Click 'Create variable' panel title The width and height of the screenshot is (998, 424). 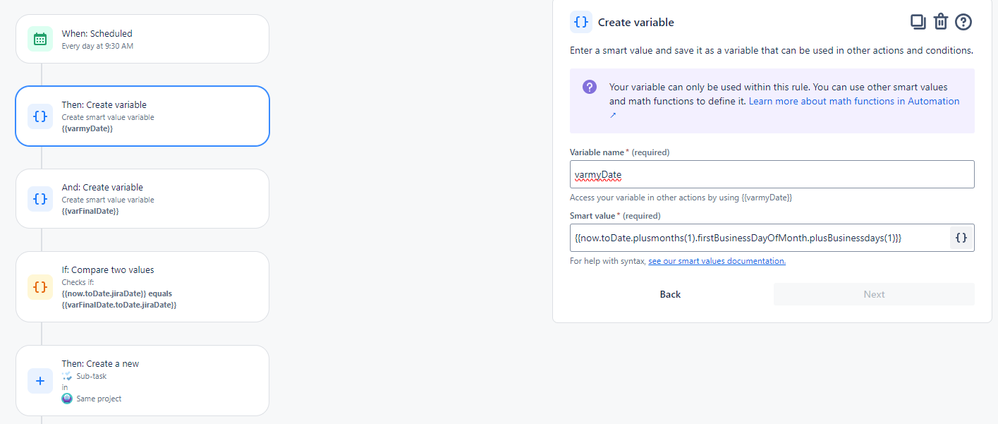pyautogui.click(x=636, y=22)
